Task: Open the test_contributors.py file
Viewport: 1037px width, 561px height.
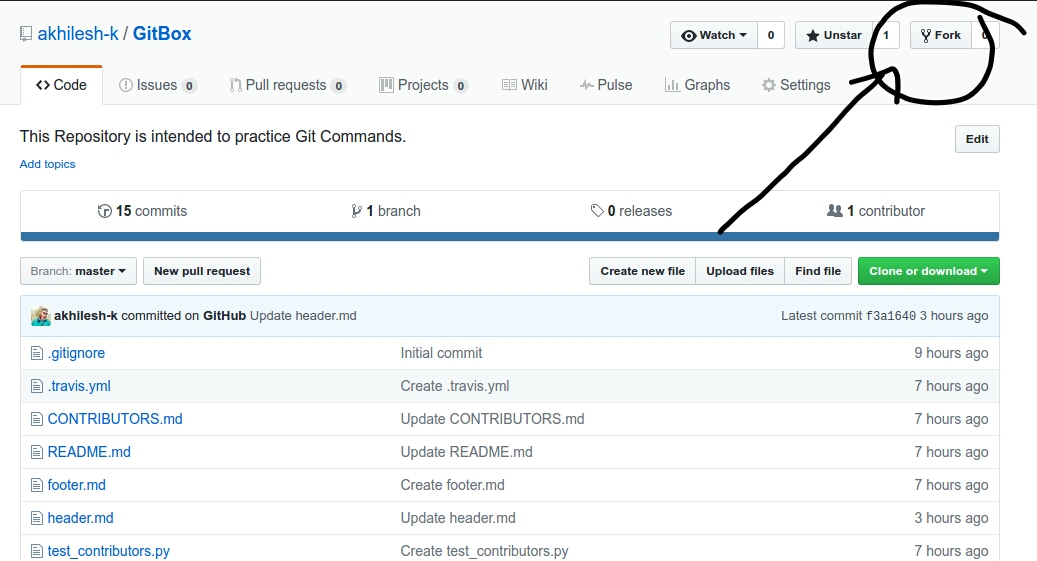Action: 108,552
